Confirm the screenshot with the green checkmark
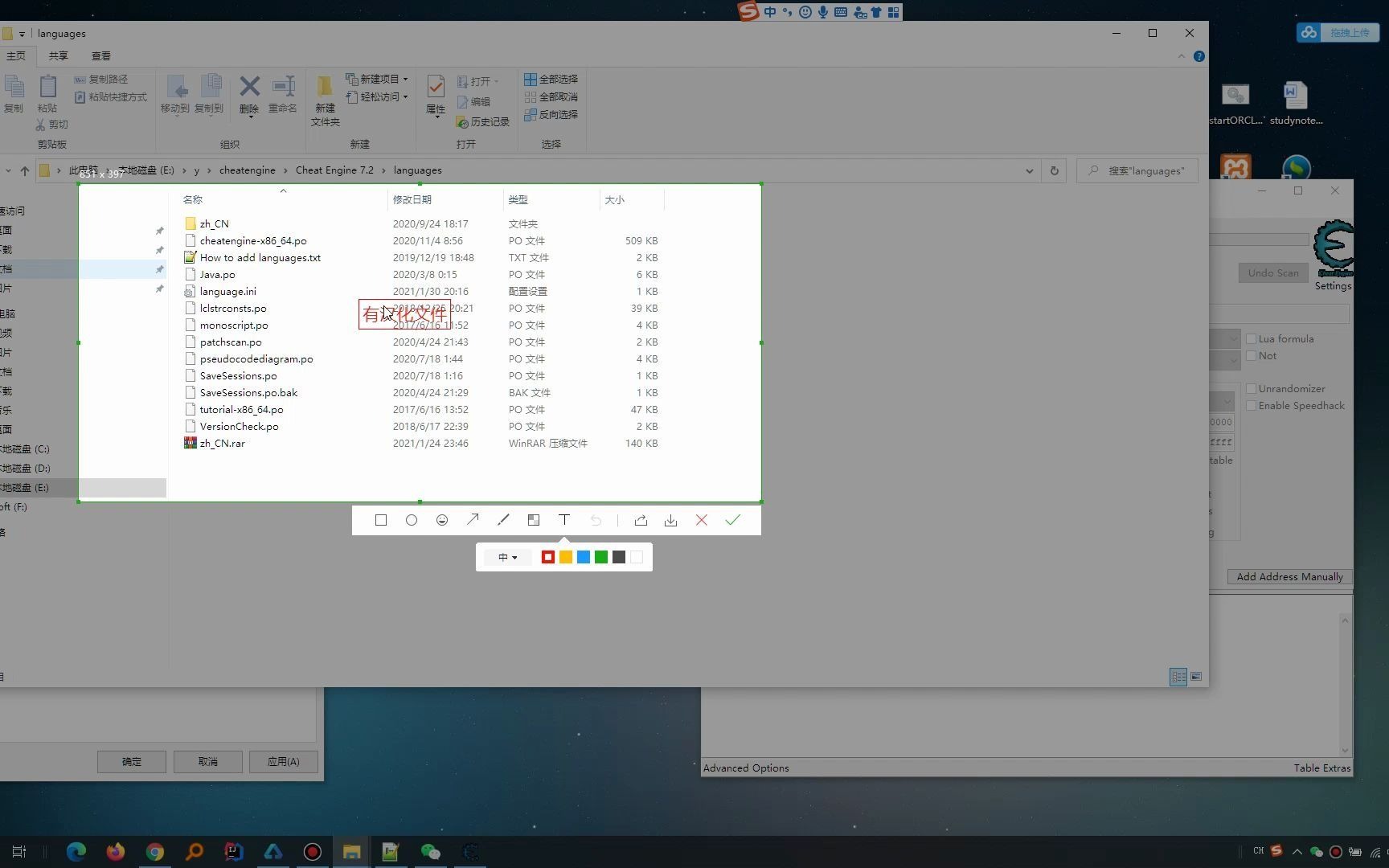 731,520
